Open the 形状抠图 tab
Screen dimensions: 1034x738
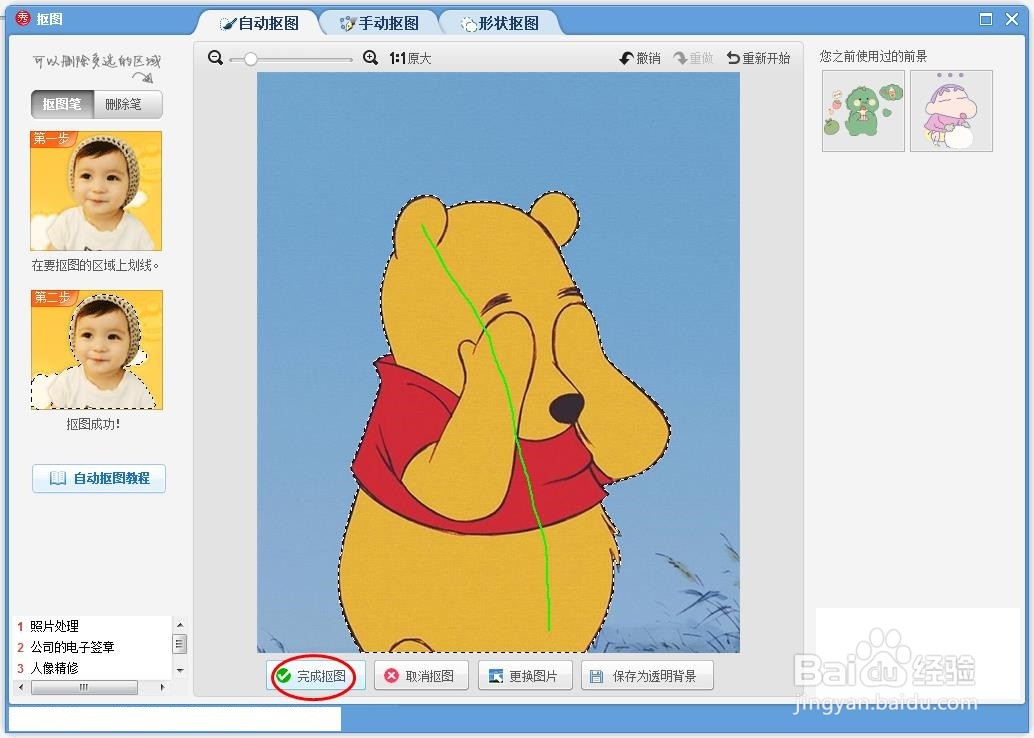(x=500, y=23)
